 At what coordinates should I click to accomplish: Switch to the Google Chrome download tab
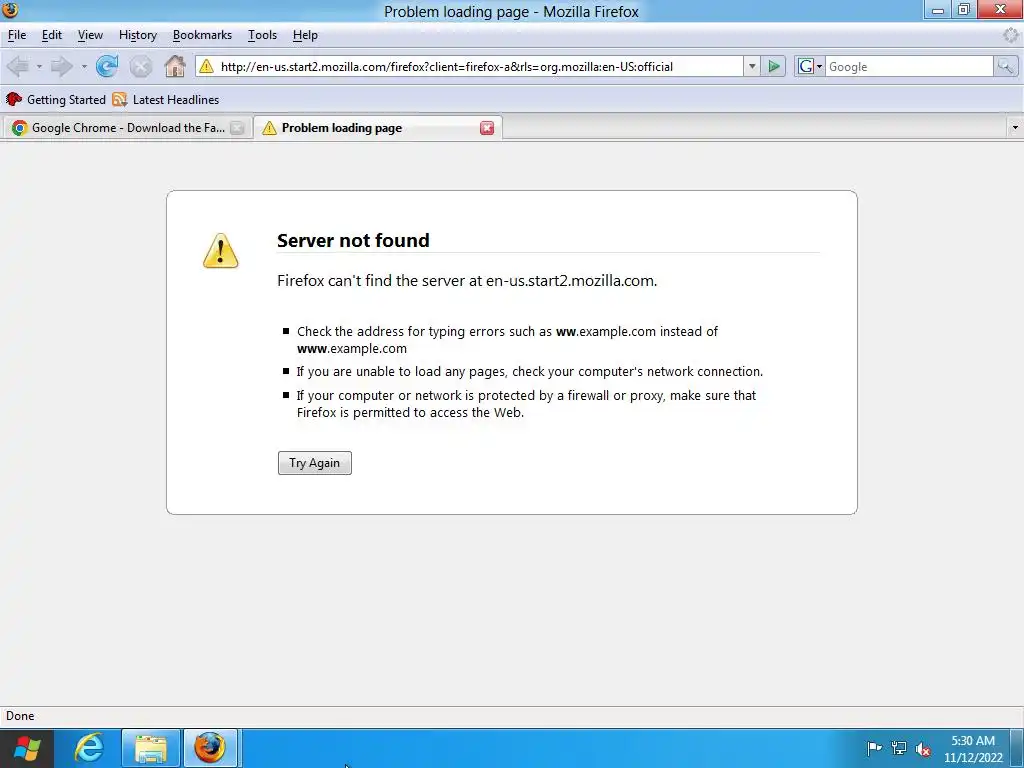click(x=128, y=128)
